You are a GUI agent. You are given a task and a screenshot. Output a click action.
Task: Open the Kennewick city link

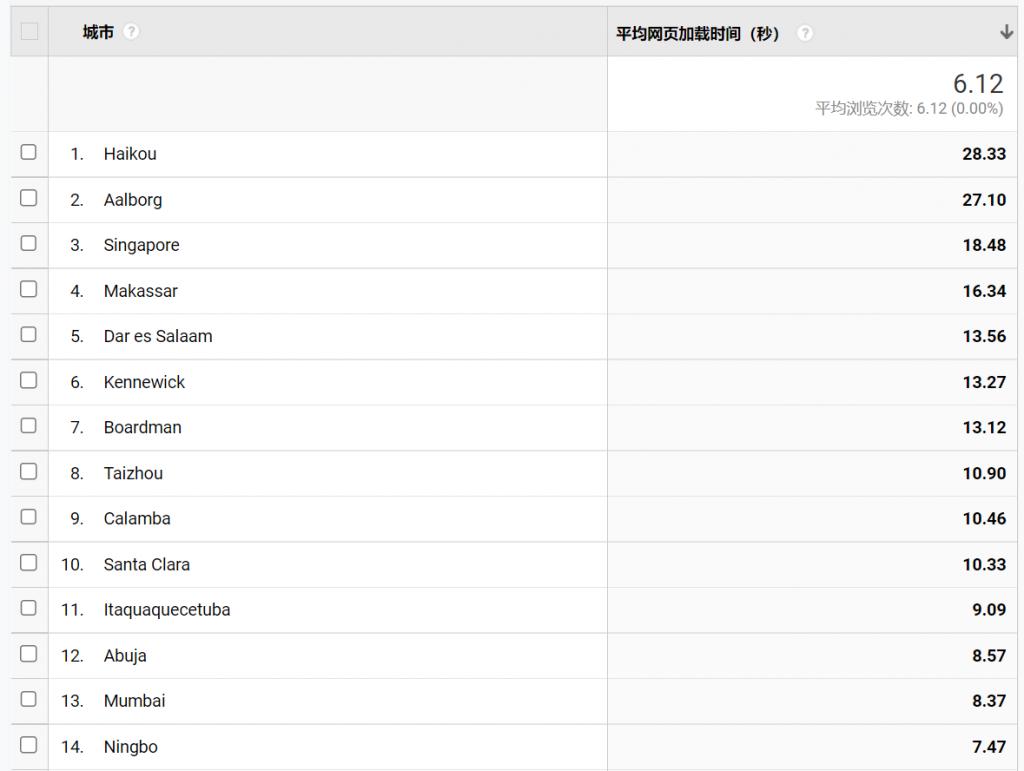pos(144,382)
